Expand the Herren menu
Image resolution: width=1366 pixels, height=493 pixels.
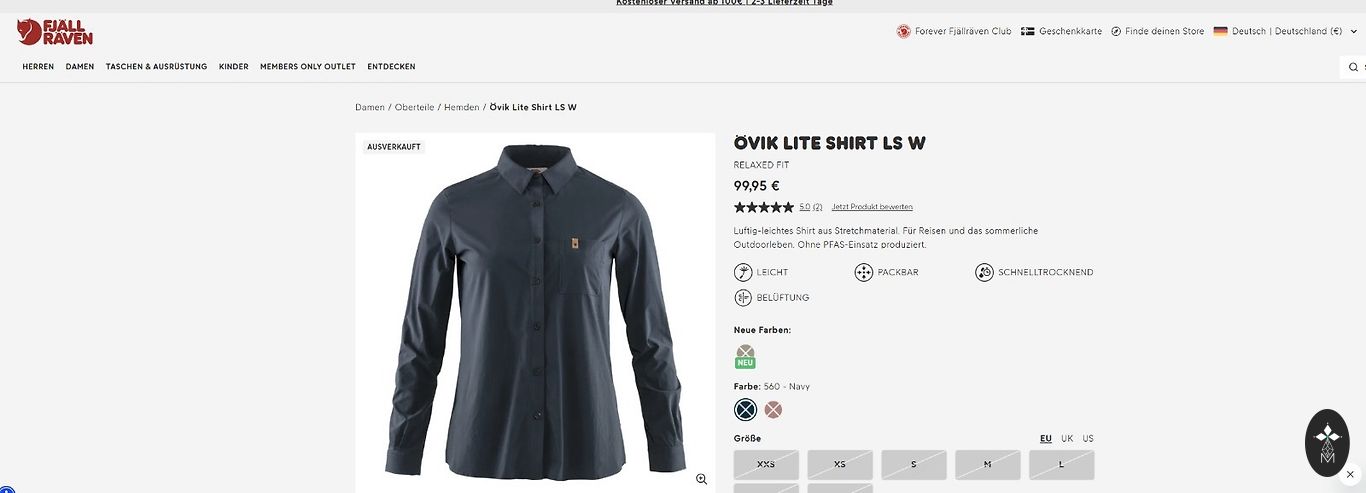coord(38,67)
